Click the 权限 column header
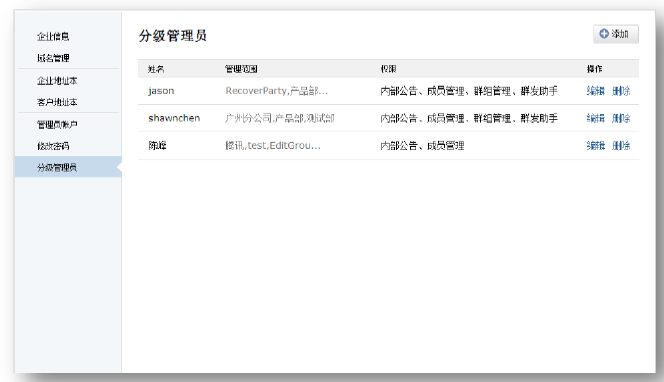Image resolution: width=664 pixels, height=382 pixels. tap(388, 69)
